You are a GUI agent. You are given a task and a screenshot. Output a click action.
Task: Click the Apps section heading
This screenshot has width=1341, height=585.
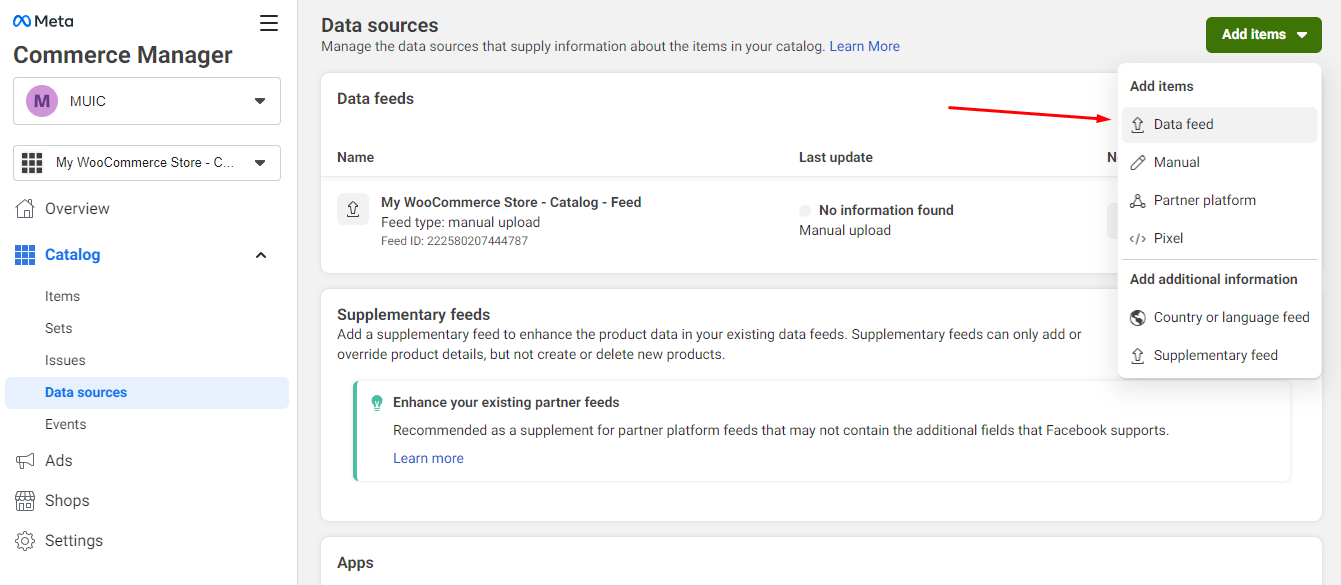coord(355,564)
